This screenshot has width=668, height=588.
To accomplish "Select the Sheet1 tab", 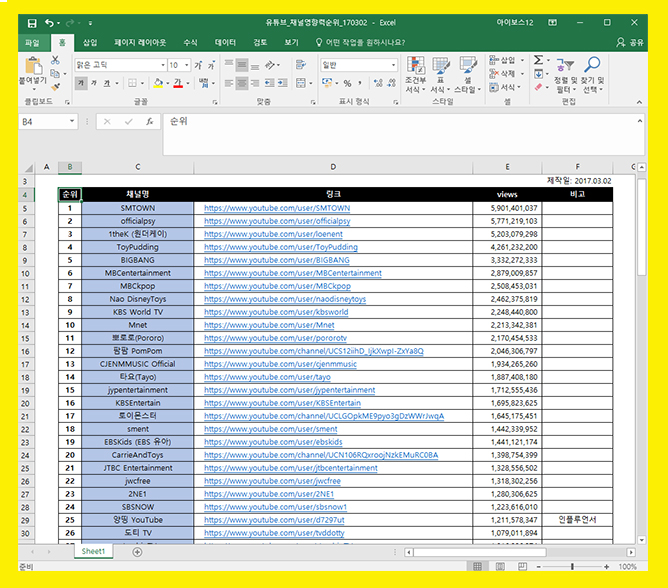I will pyautogui.click(x=93, y=551).
